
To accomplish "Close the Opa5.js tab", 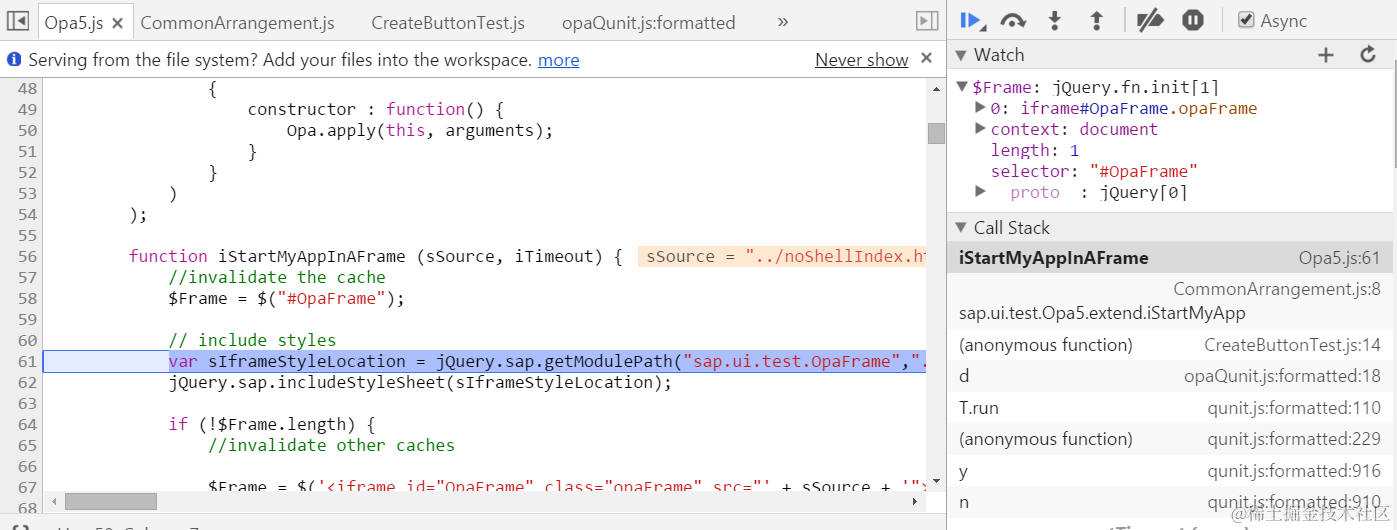I will pos(118,22).
